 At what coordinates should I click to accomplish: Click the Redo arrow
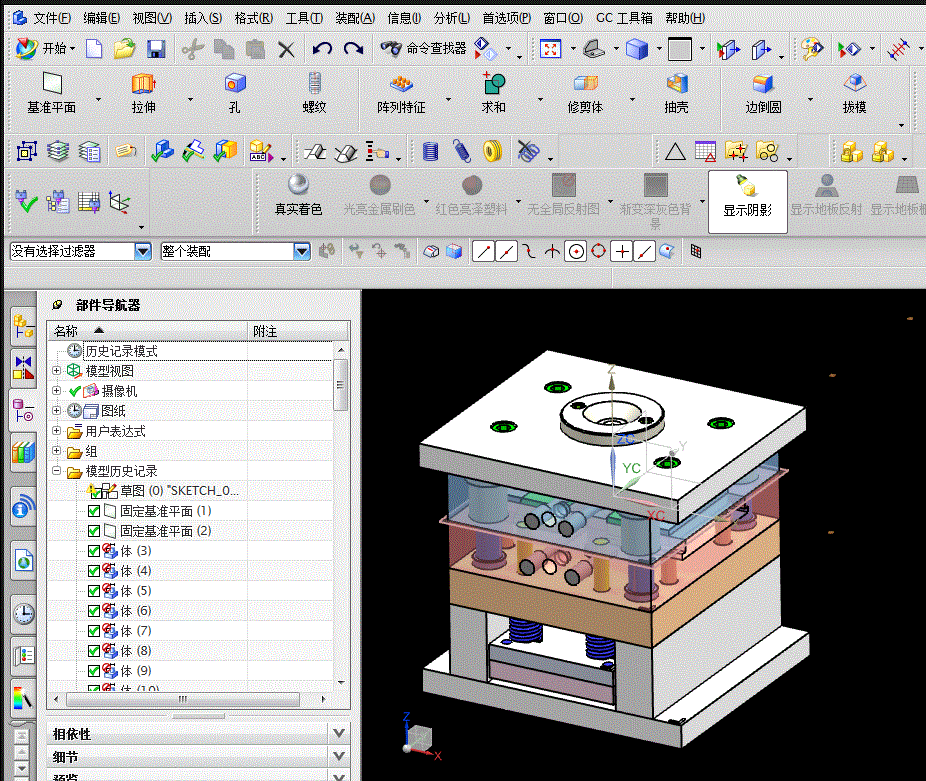[353, 48]
